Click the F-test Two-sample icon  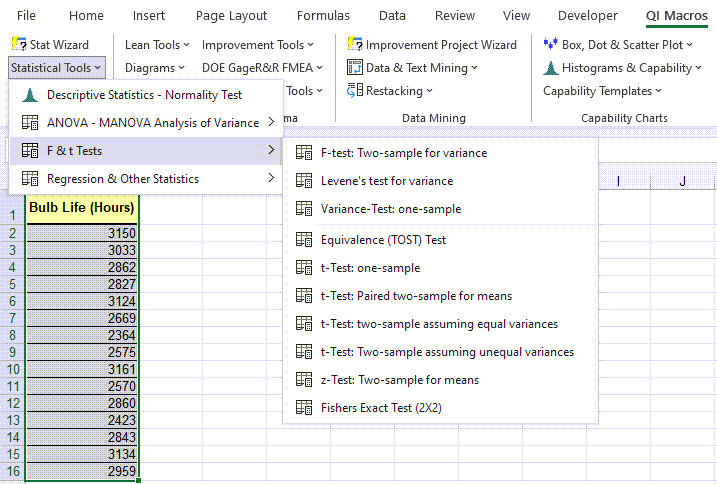tap(304, 153)
